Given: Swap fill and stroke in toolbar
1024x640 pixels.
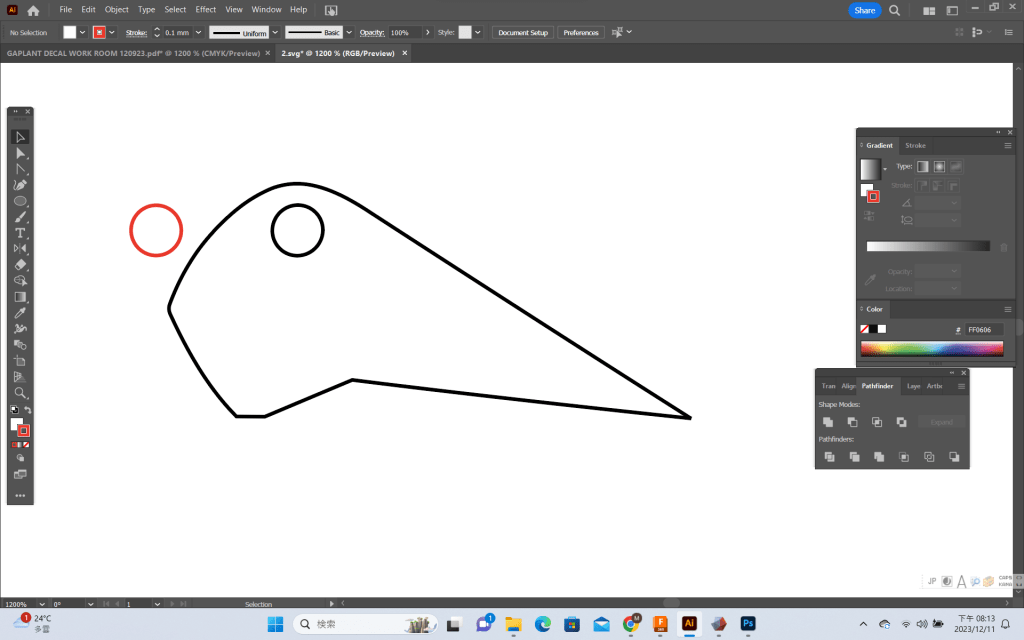Looking at the screenshot, I should [28, 409].
